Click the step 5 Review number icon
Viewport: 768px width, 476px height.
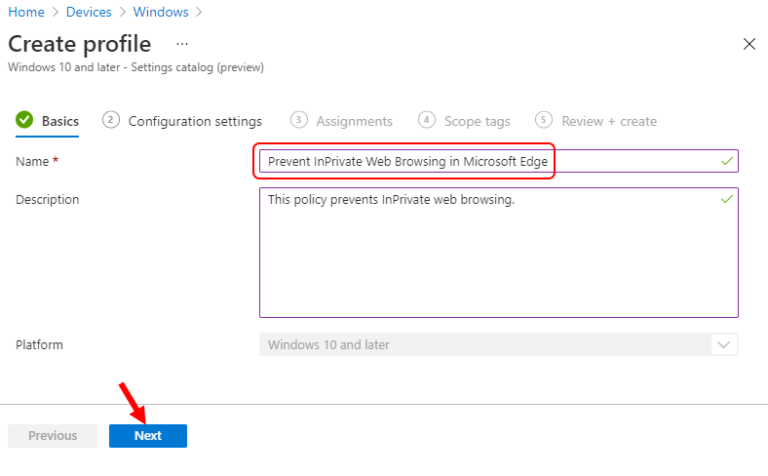coord(544,120)
